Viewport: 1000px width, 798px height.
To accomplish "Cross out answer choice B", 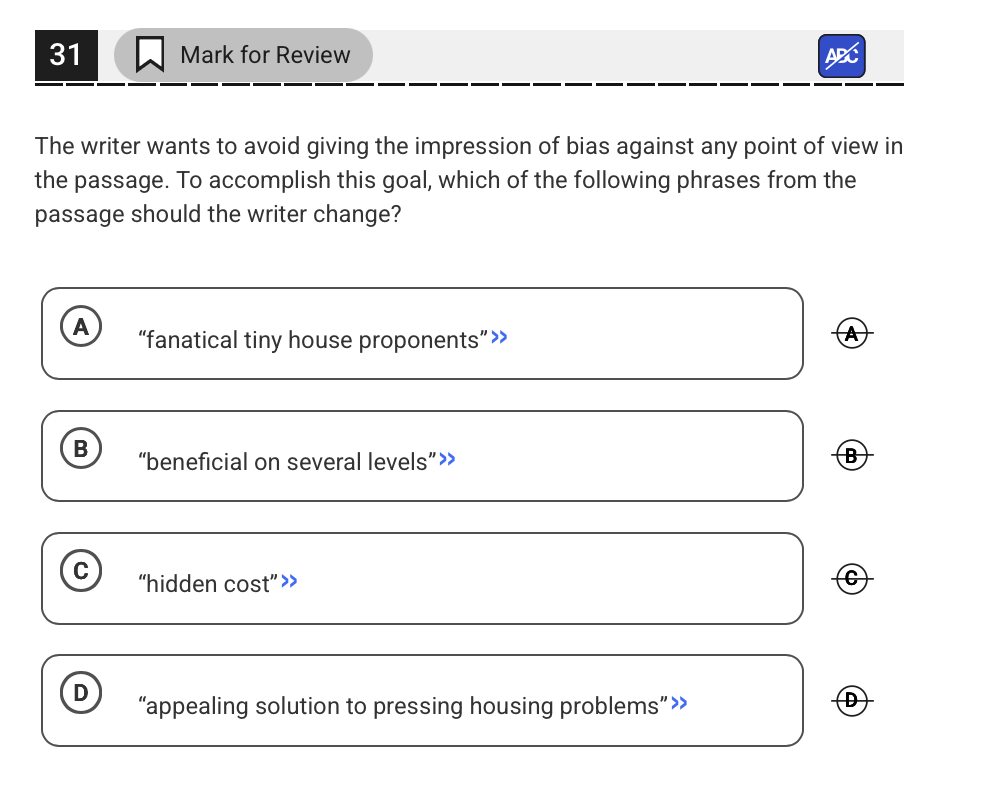I will point(852,455).
